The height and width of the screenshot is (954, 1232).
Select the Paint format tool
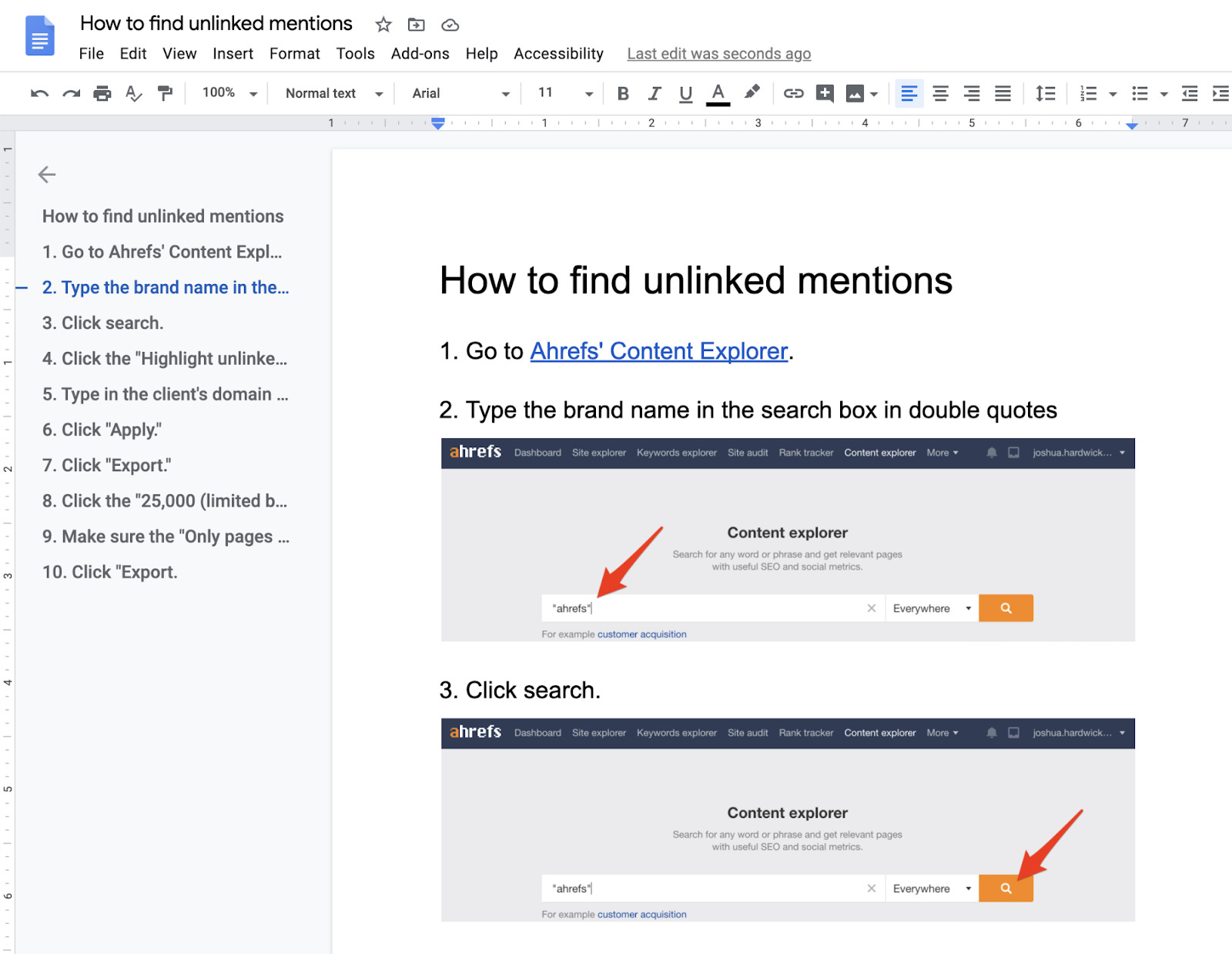pyautogui.click(x=165, y=94)
